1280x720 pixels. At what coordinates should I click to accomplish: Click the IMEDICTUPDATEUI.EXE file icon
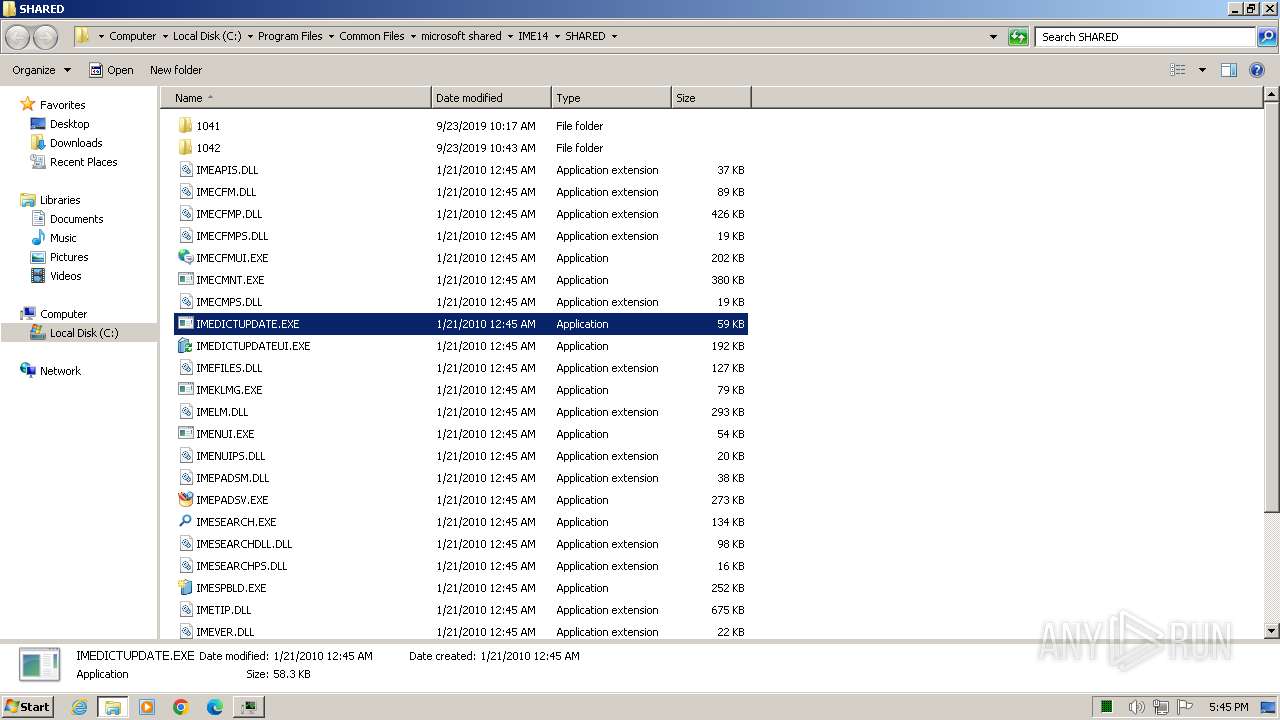(185, 346)
